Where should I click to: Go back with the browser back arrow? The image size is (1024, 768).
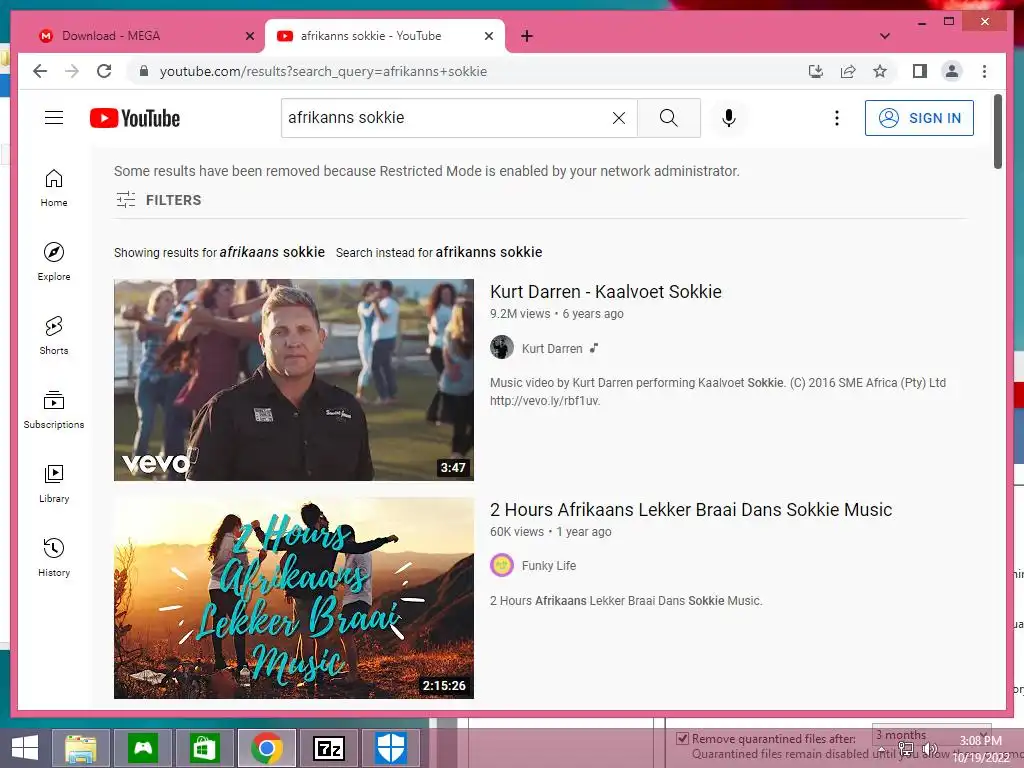(40, 71)
